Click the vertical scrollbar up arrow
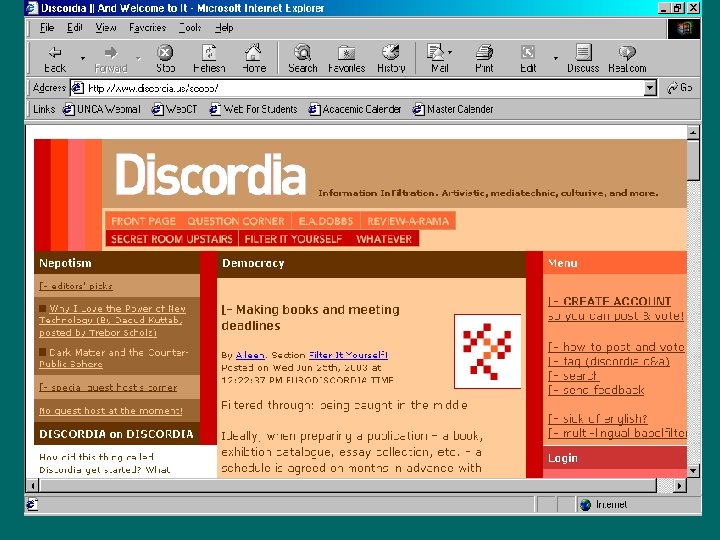The height and width of the screenshot is (540, 720). (x=693, y=133)
